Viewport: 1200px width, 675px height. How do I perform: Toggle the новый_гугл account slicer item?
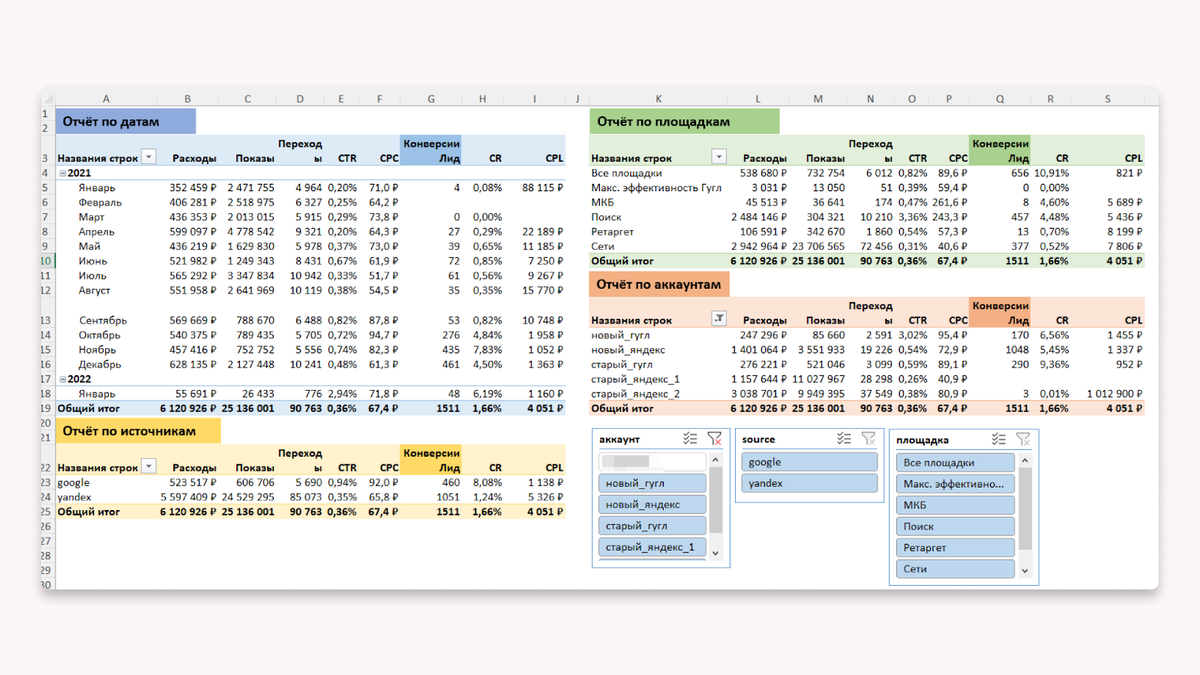[x=652, y=483]
